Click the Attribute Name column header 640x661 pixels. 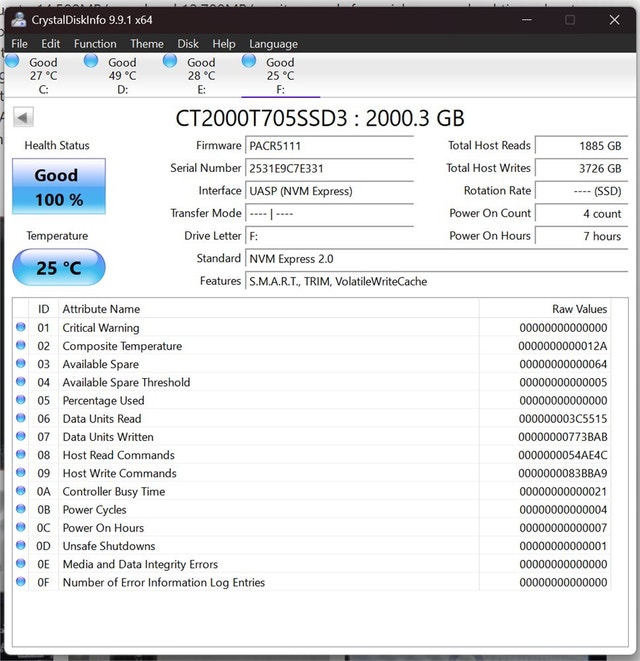[x=269, y=309]
